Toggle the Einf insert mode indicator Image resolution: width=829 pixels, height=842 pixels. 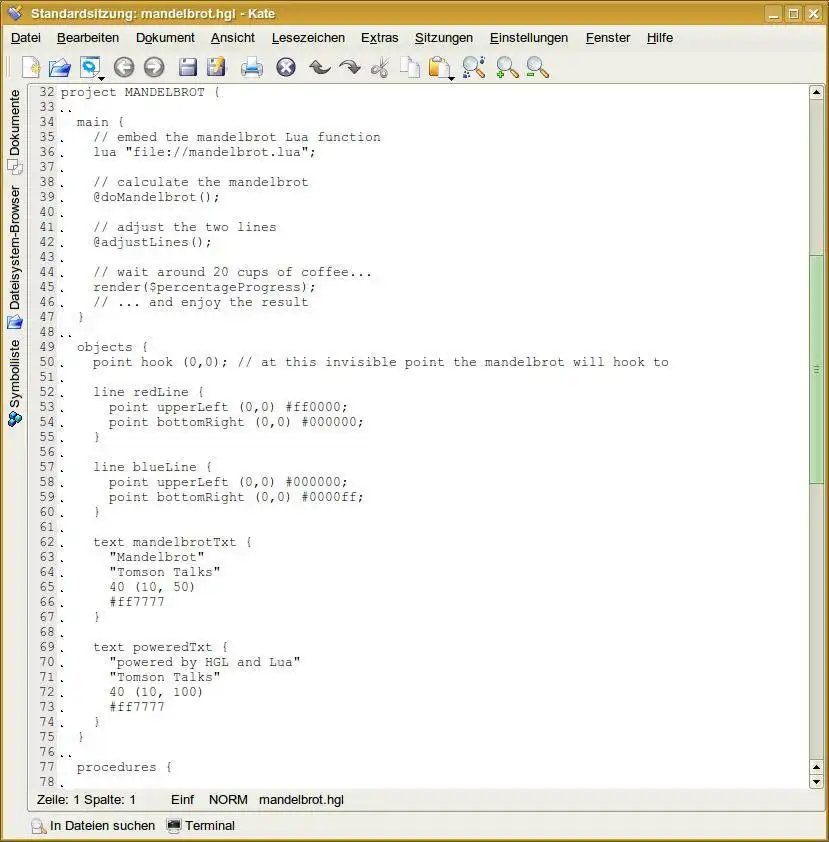click(x=183, y=800)
